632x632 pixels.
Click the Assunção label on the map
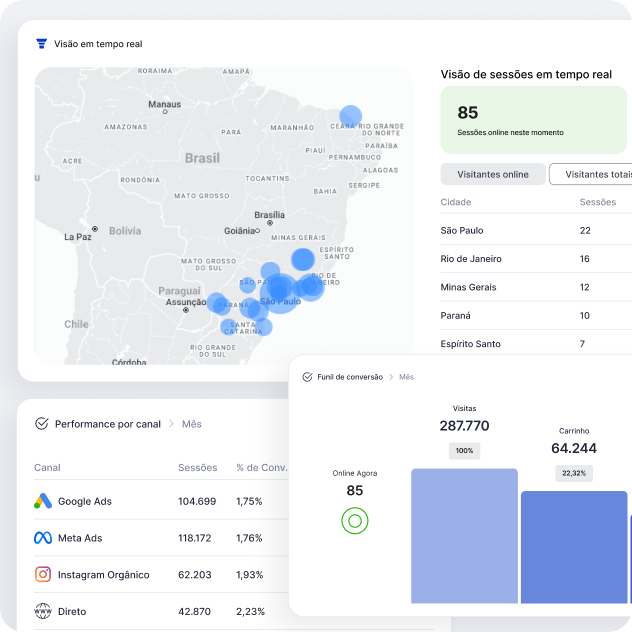click(x=186, y=302)
